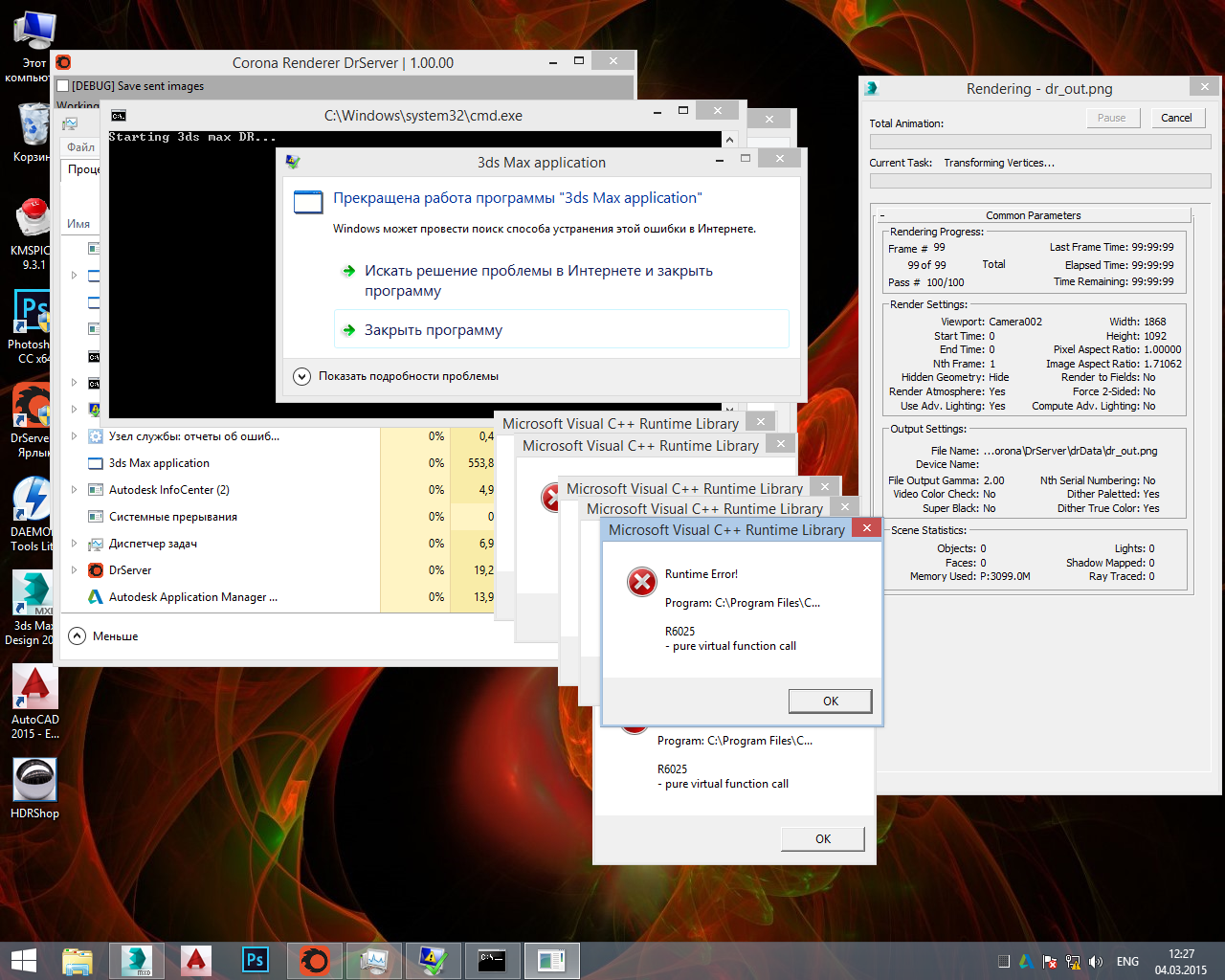Click the network icon in system tray
This screenshot has width=1225, height=980.
pos(1073,962)
